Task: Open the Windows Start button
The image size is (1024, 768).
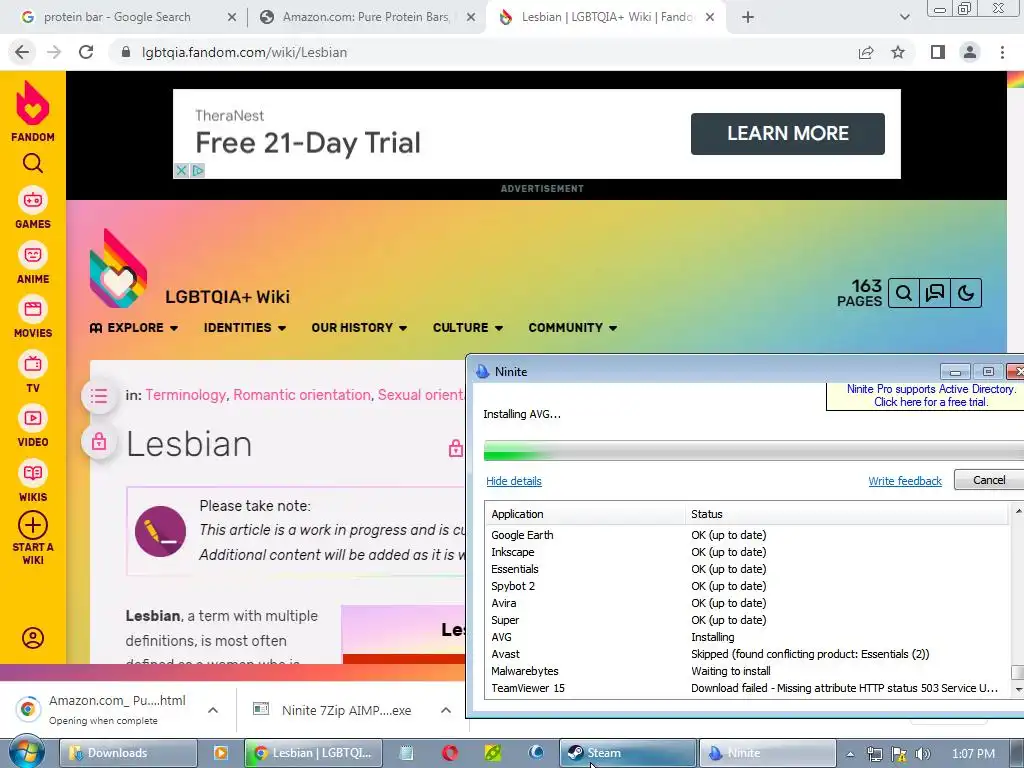Action: point(26,752)
